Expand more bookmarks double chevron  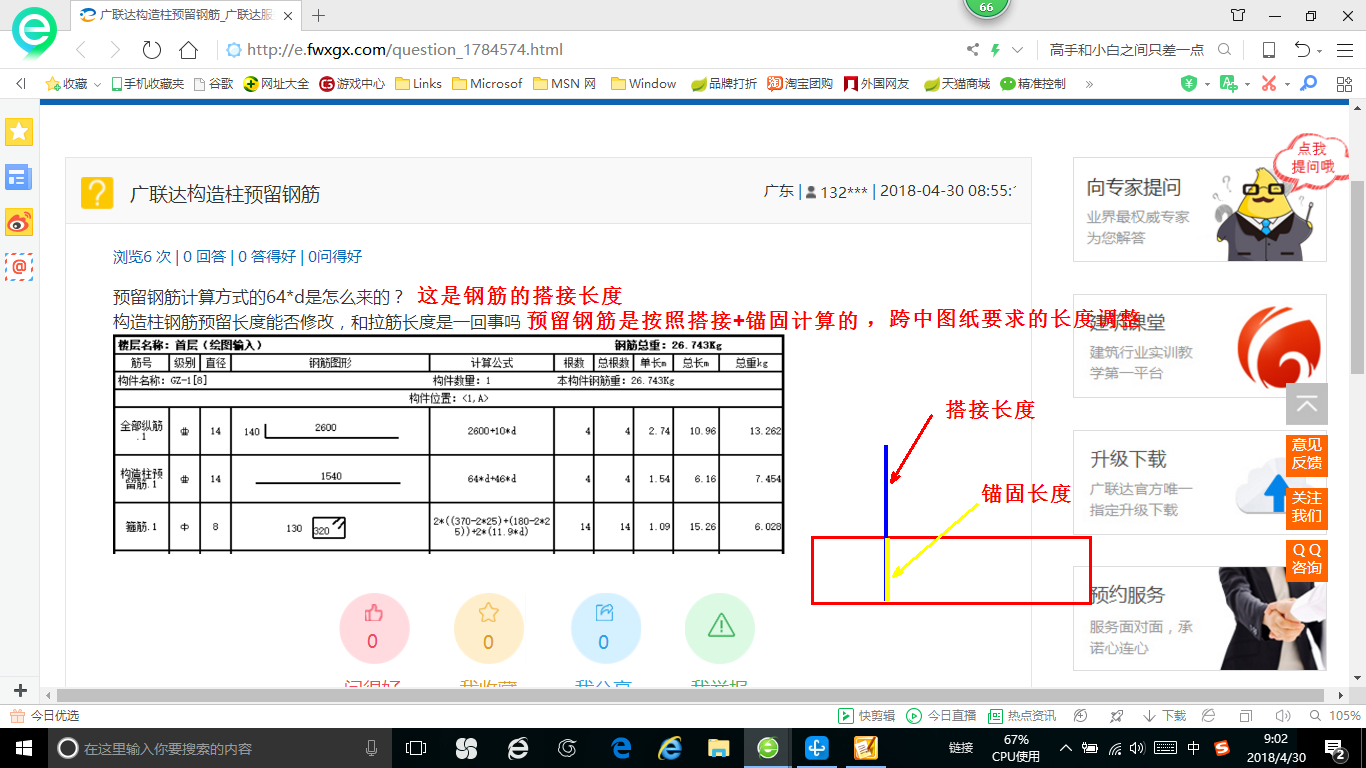point(1089,84)
